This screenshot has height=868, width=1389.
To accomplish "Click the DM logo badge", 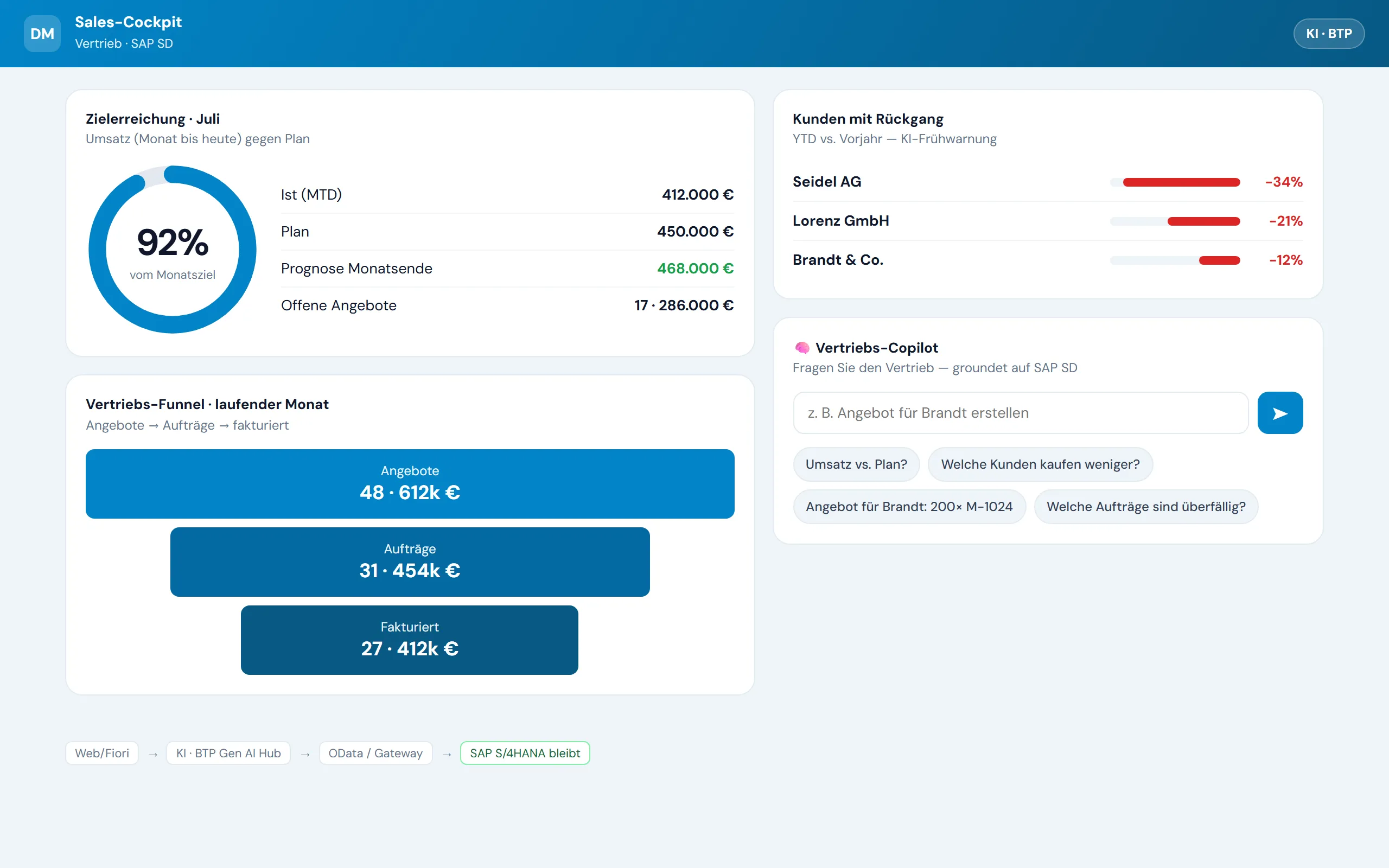I will pos(42,34).
